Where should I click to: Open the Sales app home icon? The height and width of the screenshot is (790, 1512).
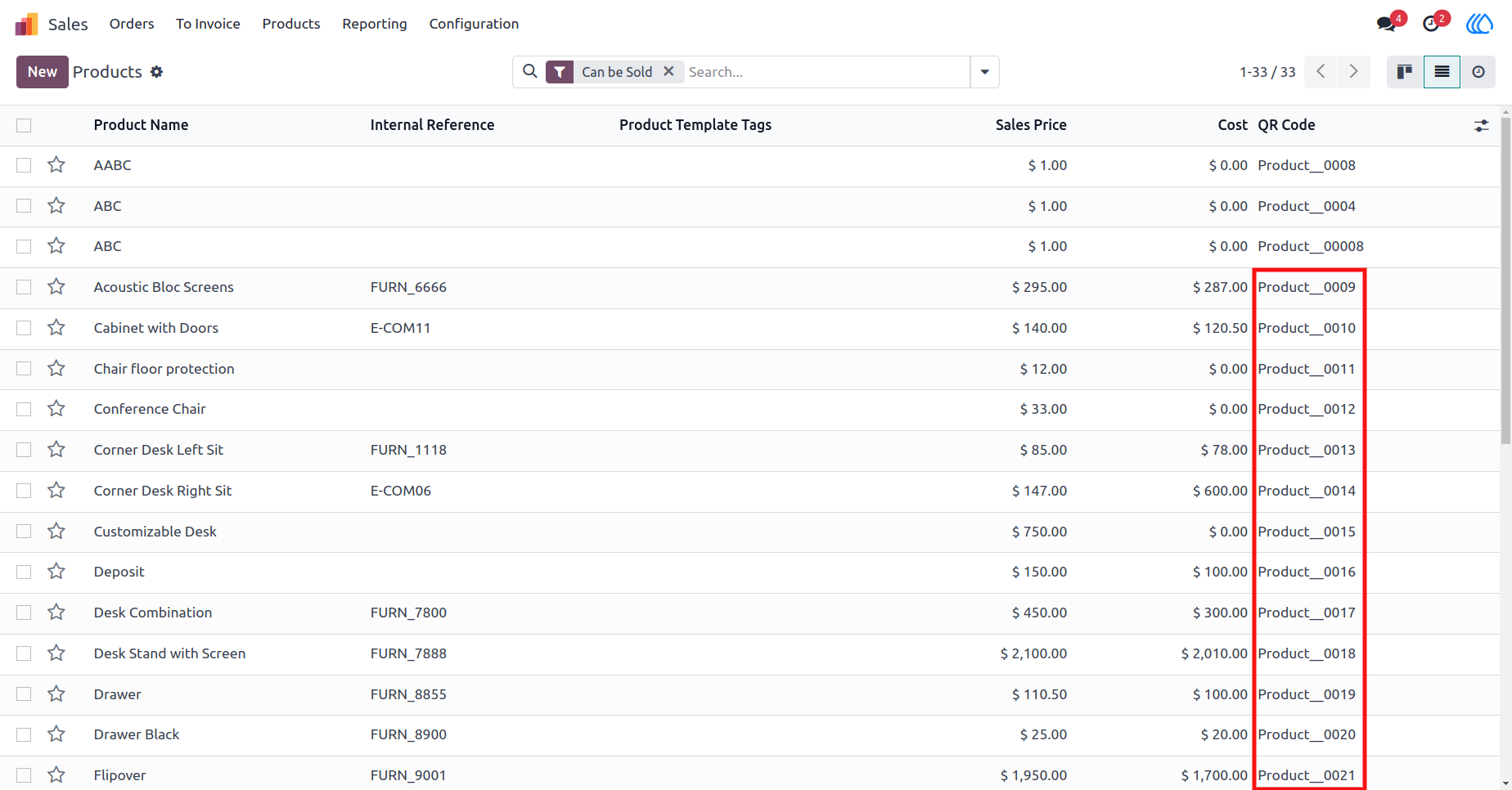tap(26, 24)
